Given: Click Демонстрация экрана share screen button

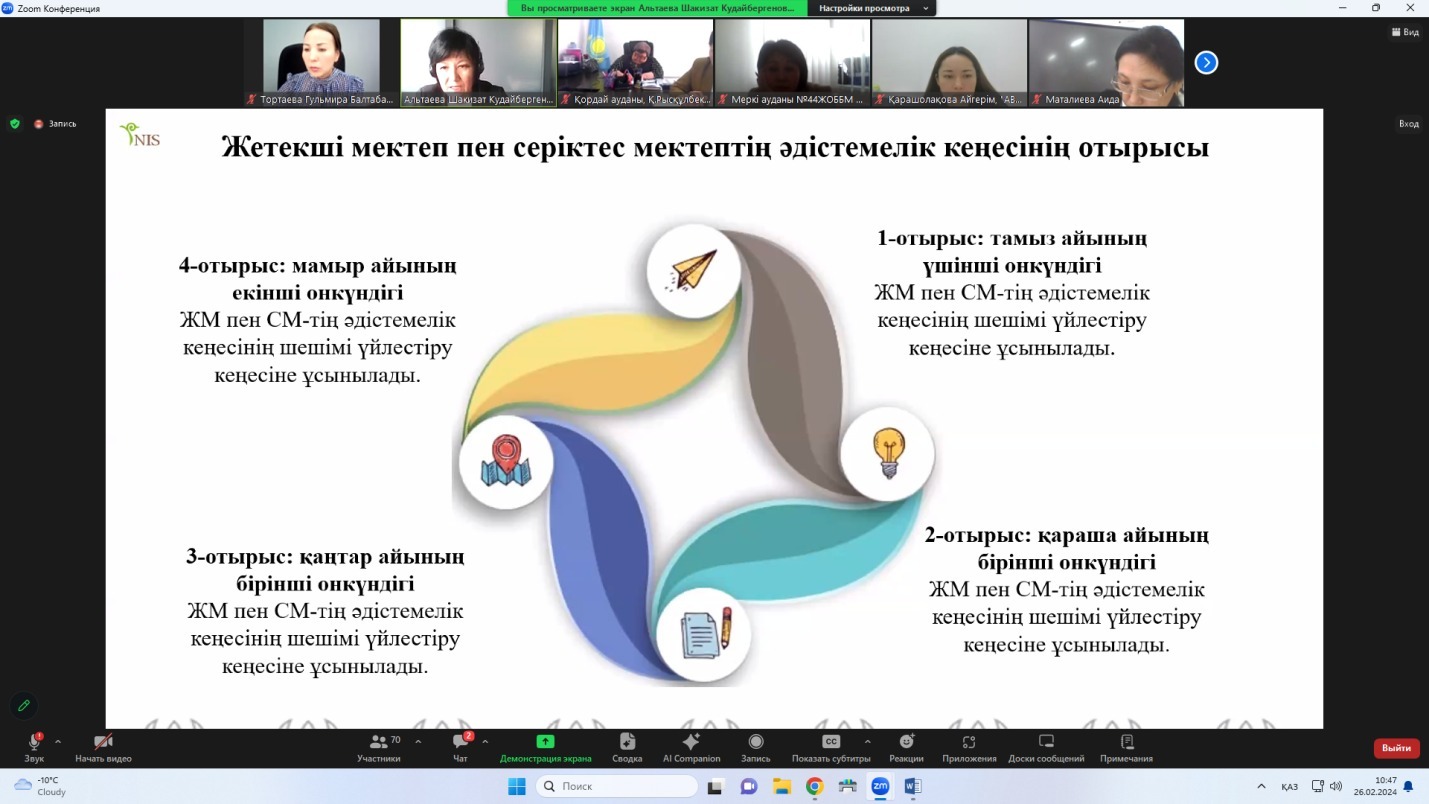Looking at the screenshot, I should coord(545,747).
